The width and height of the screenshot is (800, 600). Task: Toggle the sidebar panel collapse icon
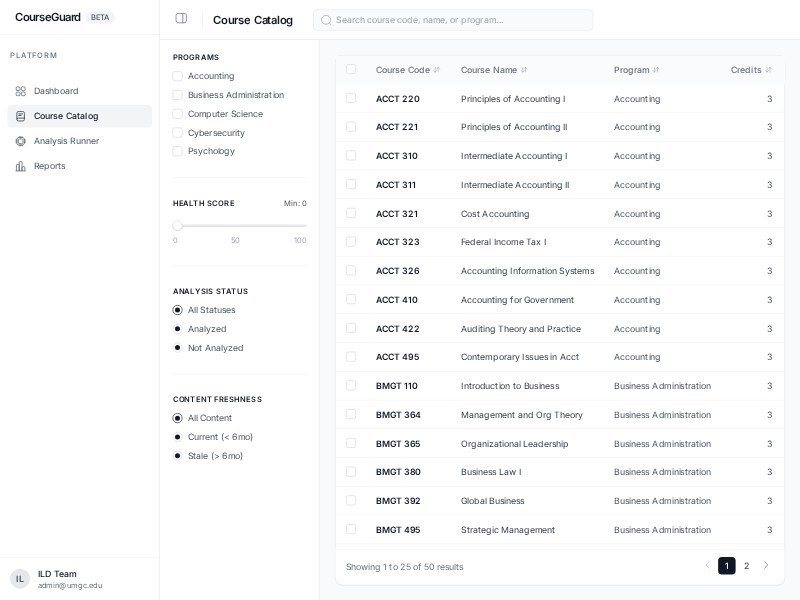(x=181, y=18)
